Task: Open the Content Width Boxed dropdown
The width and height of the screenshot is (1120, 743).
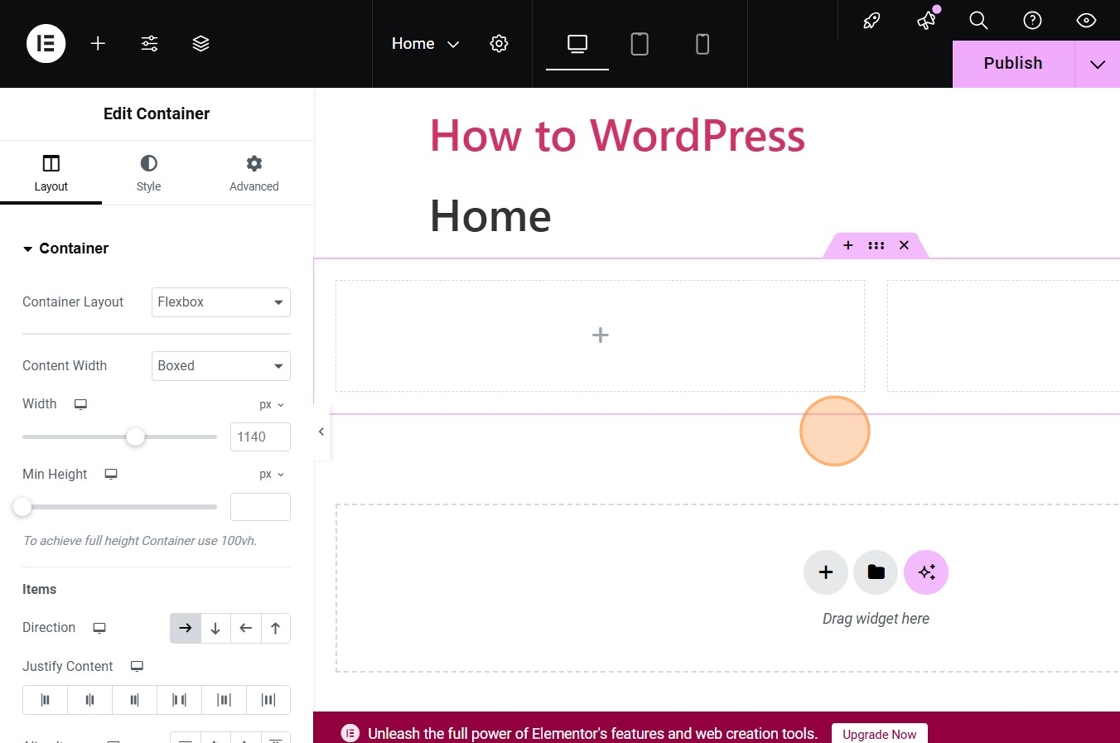Action: [x=221, y=366]
